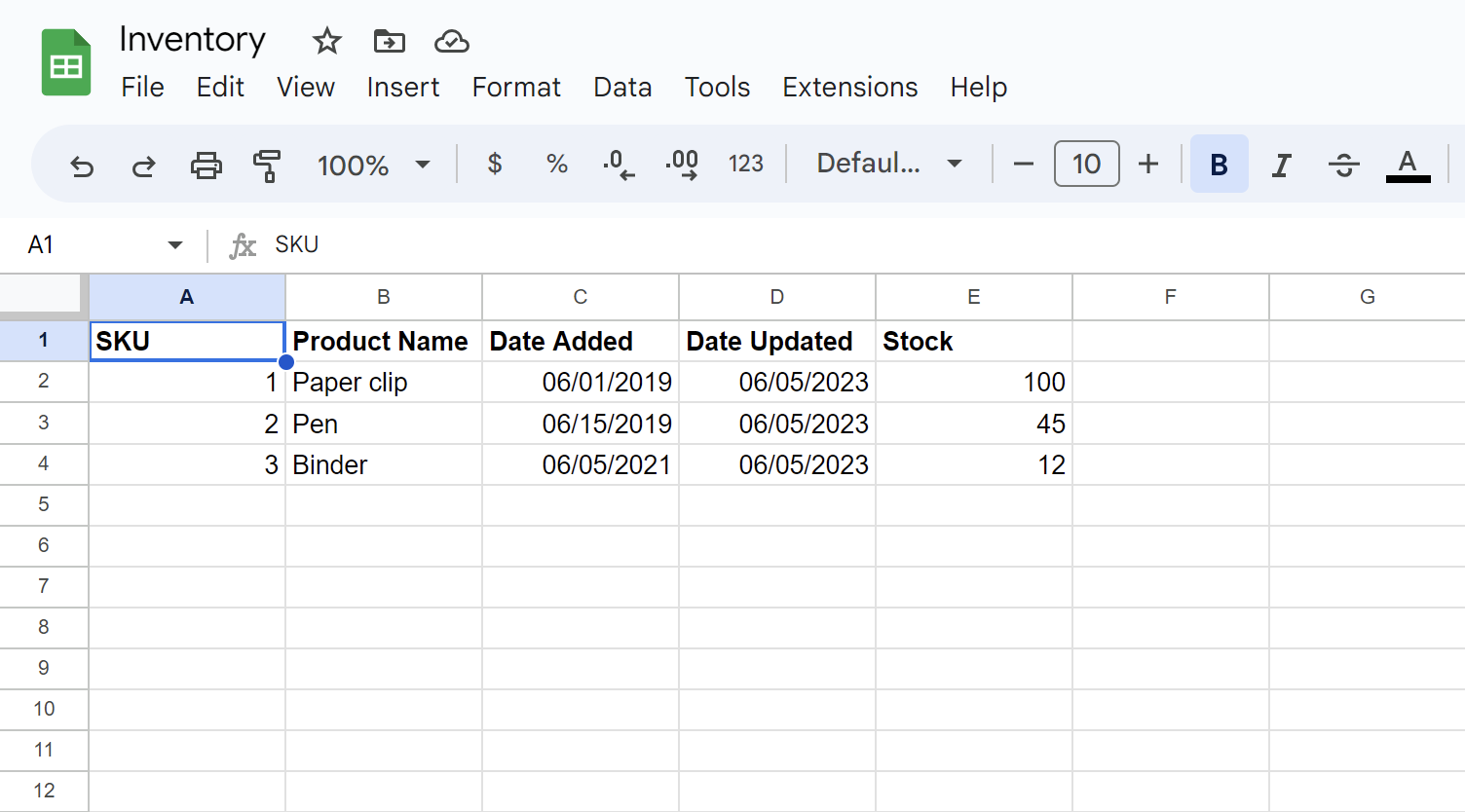
Task: Click the font size input field
Action: (1086, 164)
